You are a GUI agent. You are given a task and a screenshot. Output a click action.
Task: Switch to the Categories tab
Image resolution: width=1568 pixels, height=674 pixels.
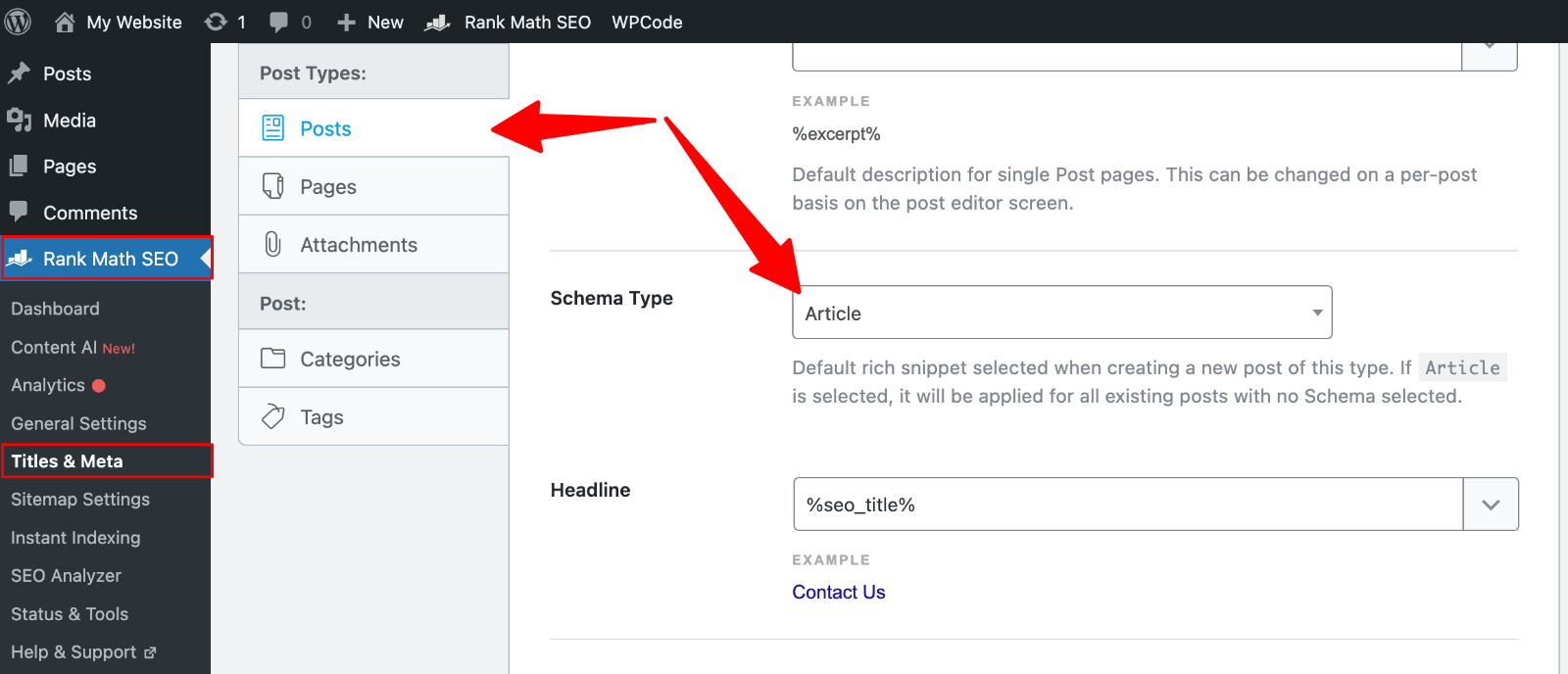click(x=373, y=359)
